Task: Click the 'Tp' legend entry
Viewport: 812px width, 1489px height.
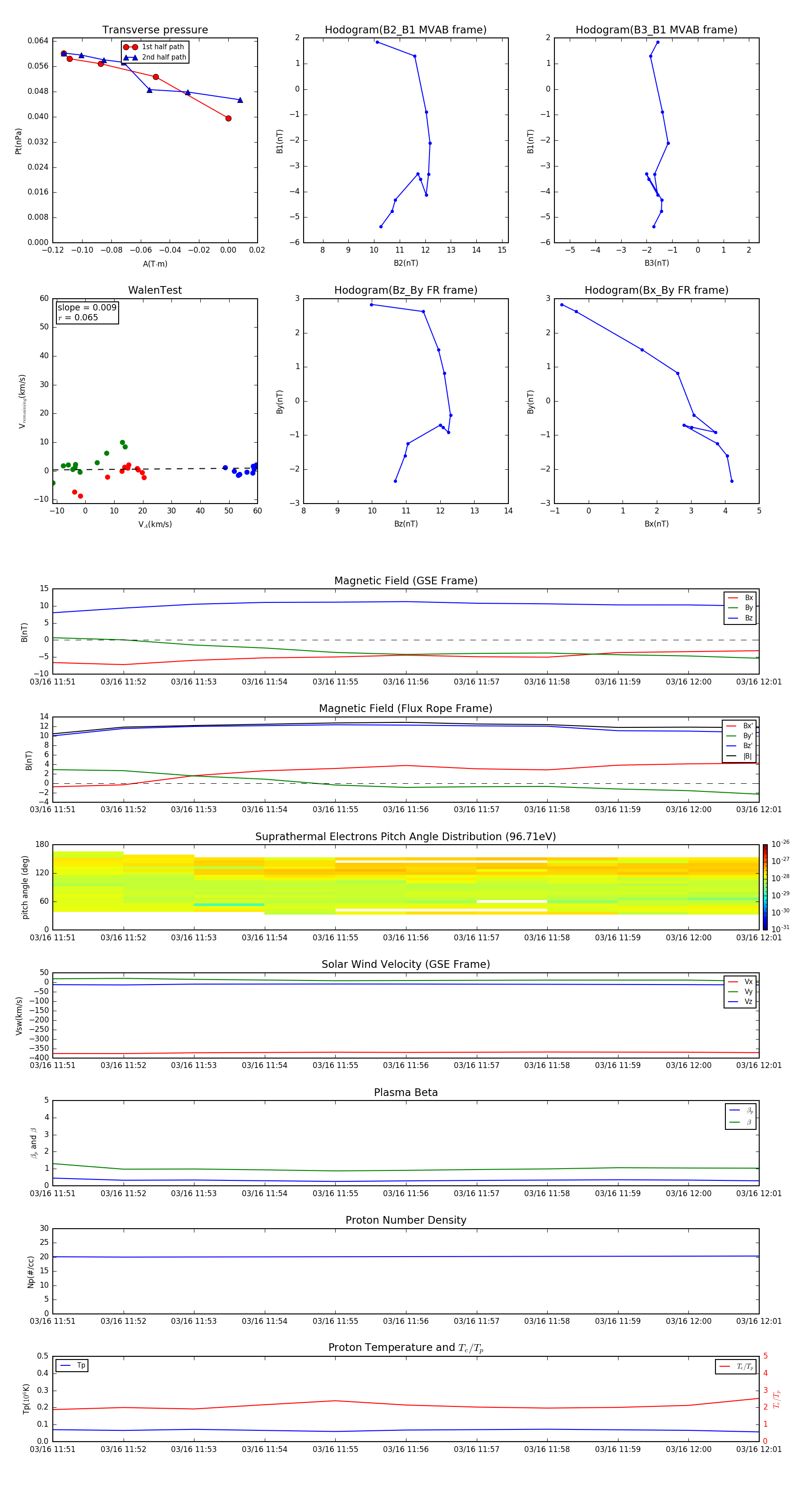Action: tap(72, 1365)
